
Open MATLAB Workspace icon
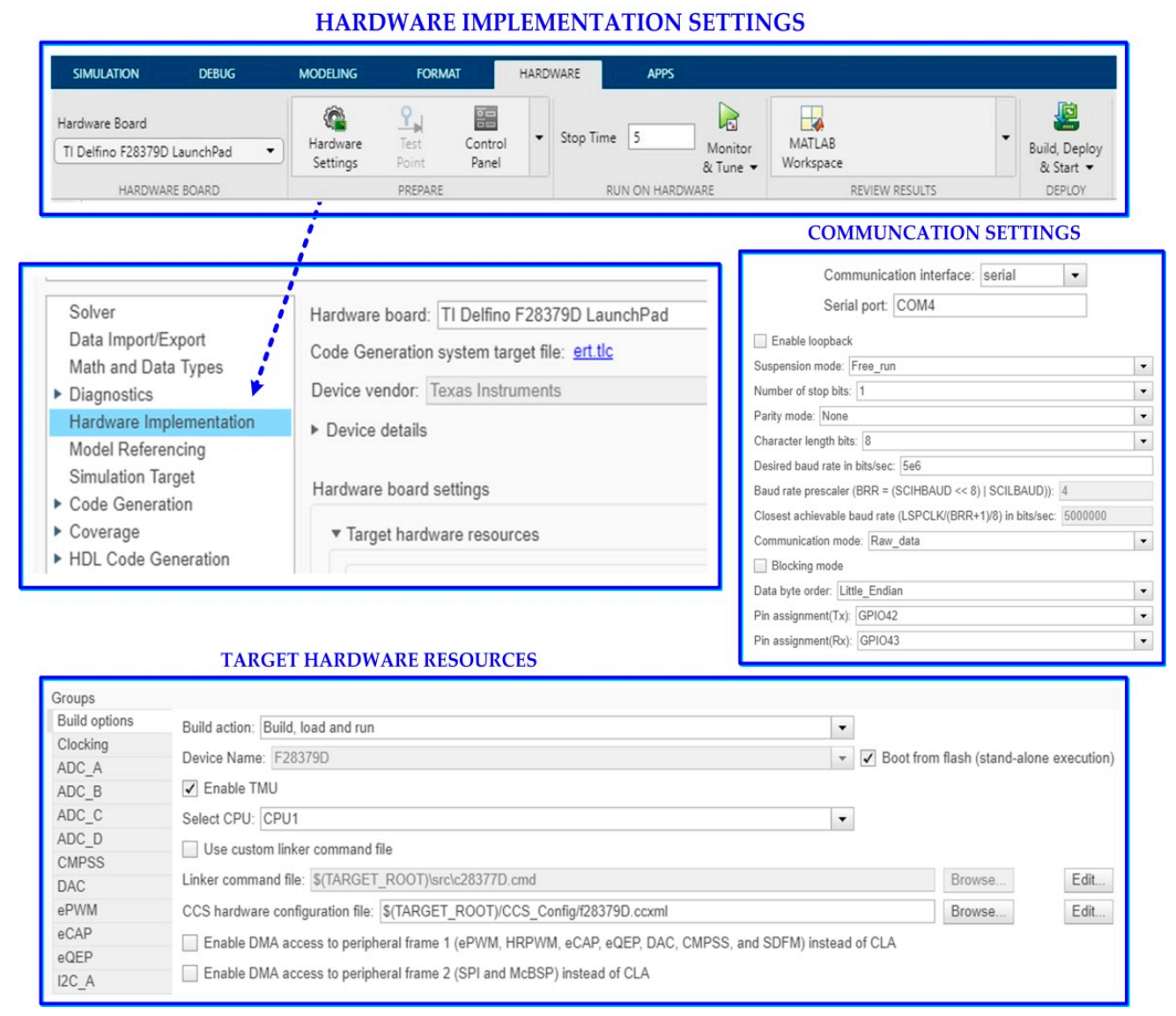[811, 119]
